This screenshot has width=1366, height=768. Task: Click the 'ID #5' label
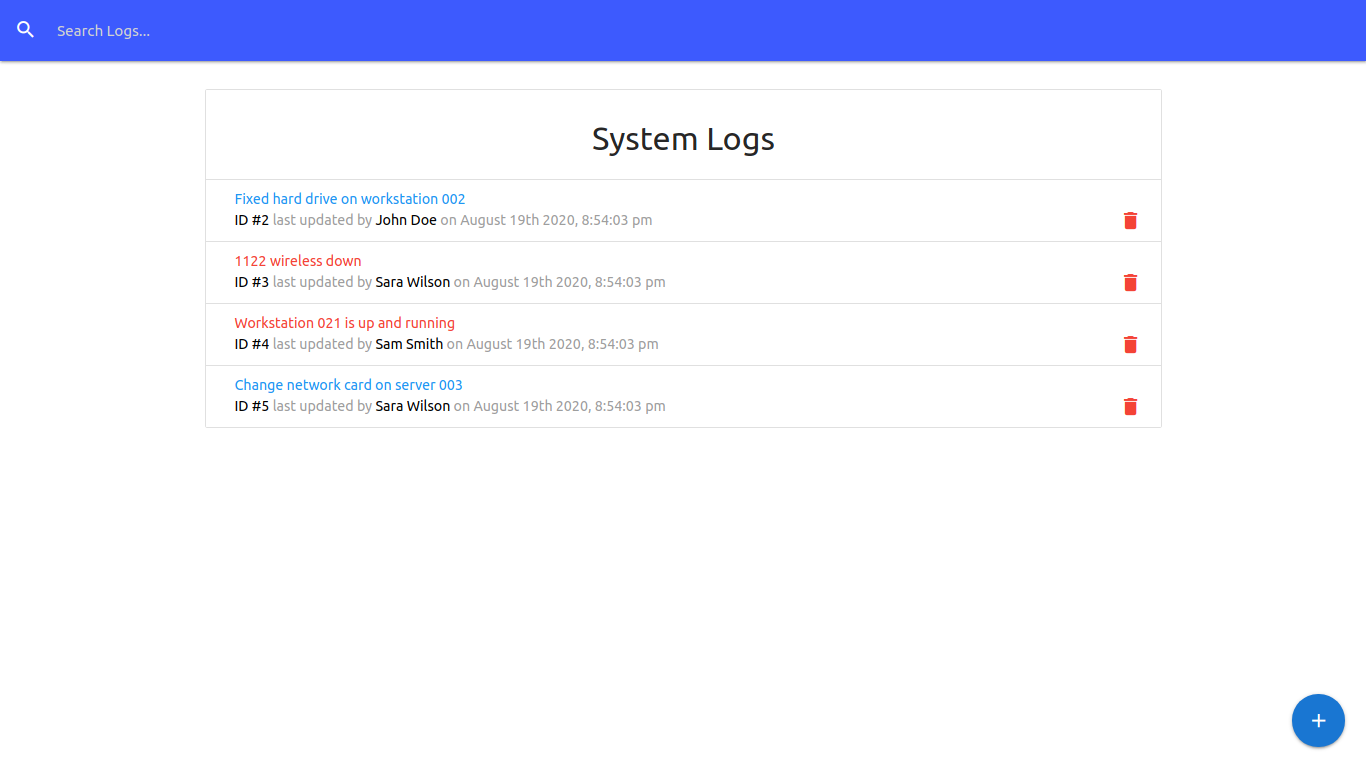click(252, 406)
